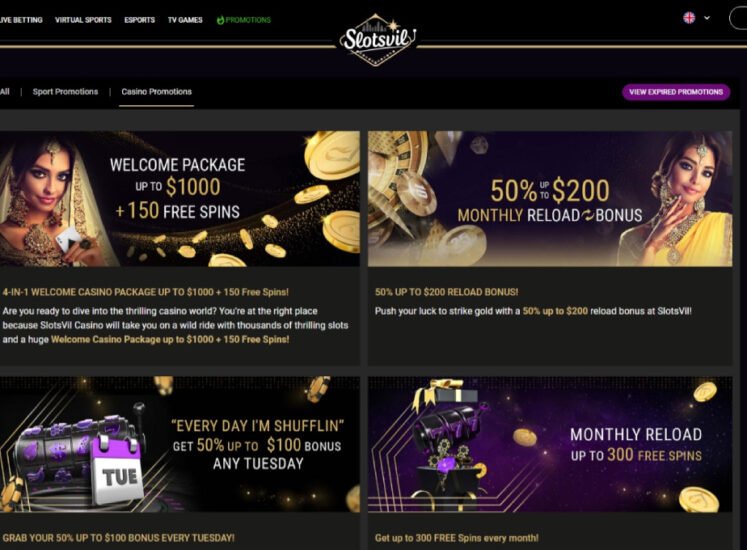
Task: Select the Casino Promotions tab
Action: coord(156,92)
